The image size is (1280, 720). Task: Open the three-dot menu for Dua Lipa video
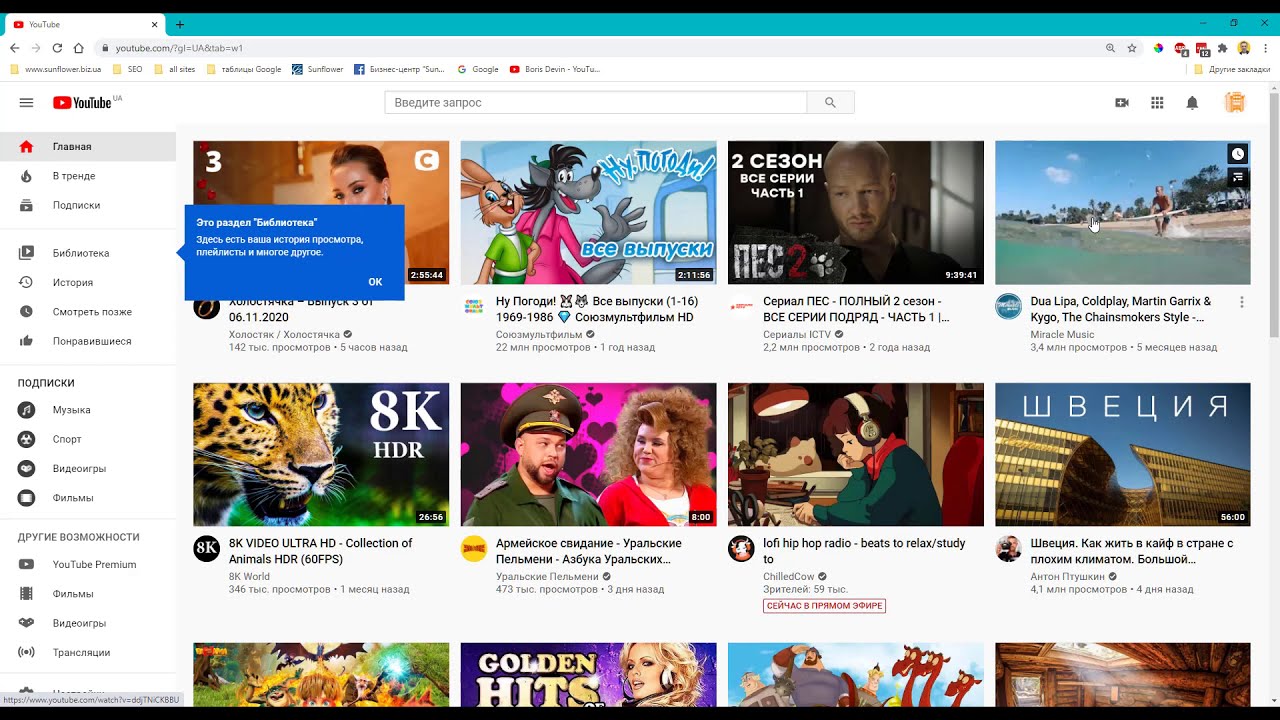1242,302
